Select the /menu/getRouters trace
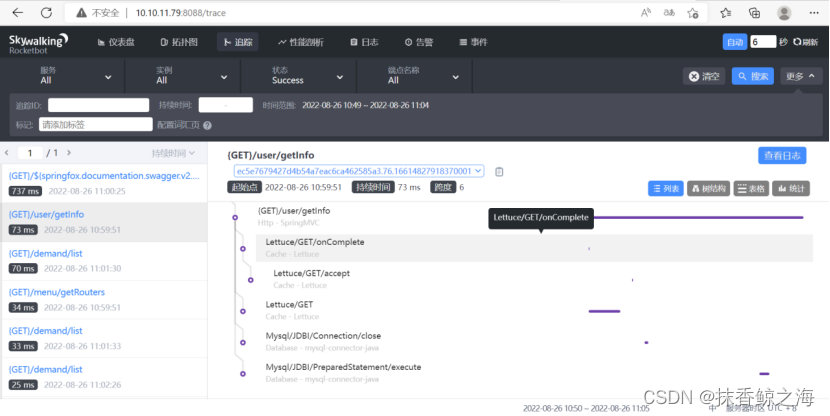830x416 pixels. [104, 300]
